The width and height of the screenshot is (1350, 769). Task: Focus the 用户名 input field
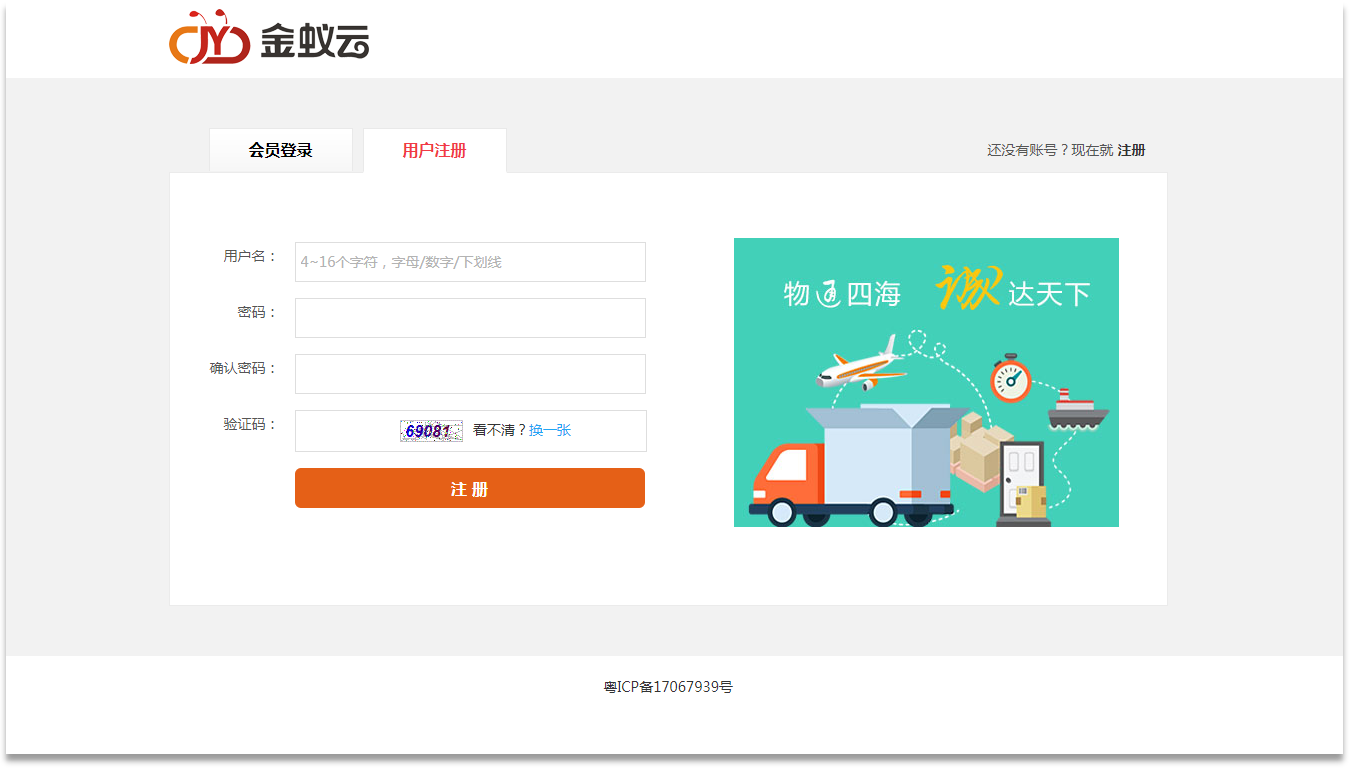pyautogui.click(x=470, y=262)
